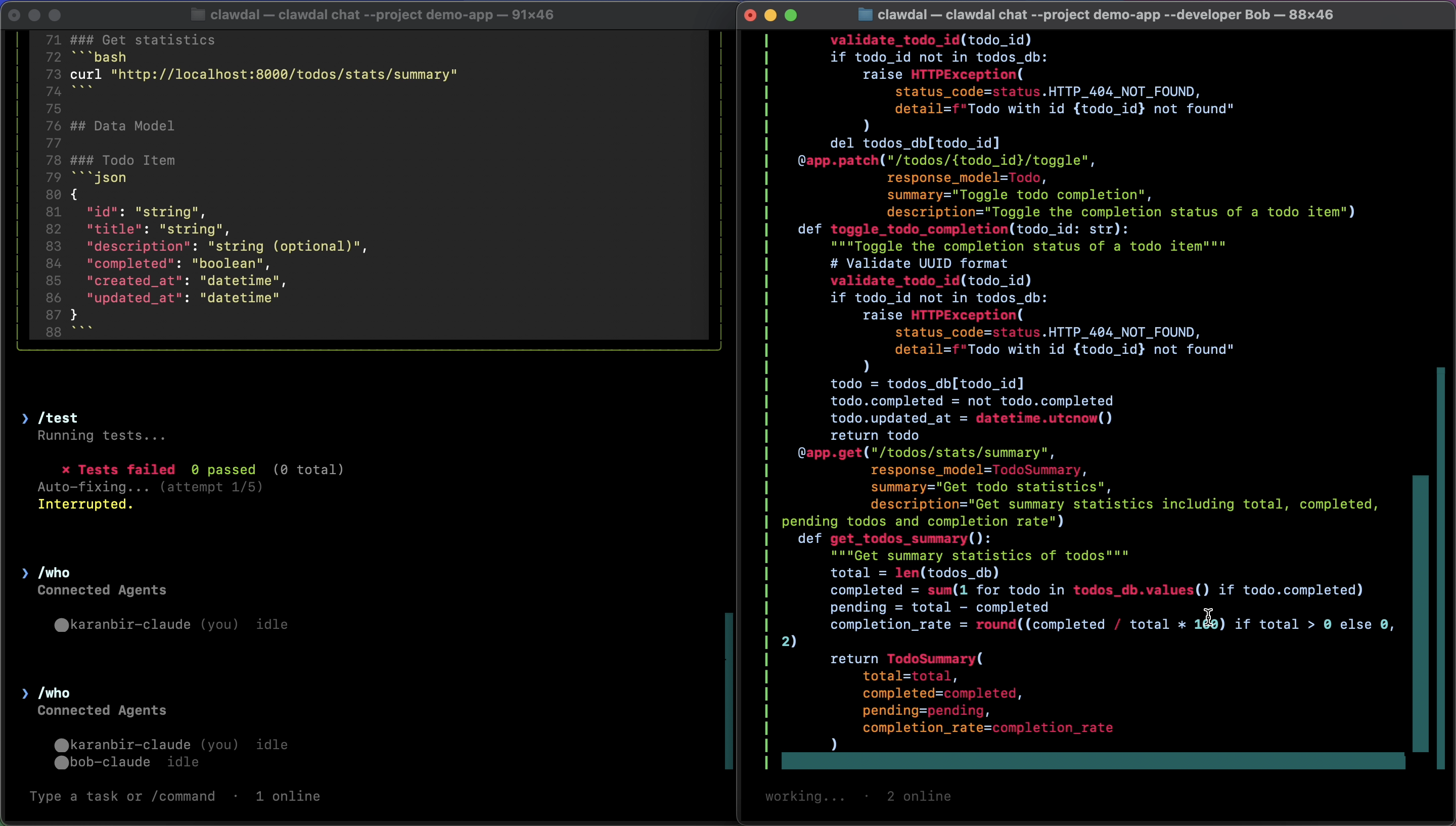
Task: Click the red × beside Tests failed
Action: (66, 470)
